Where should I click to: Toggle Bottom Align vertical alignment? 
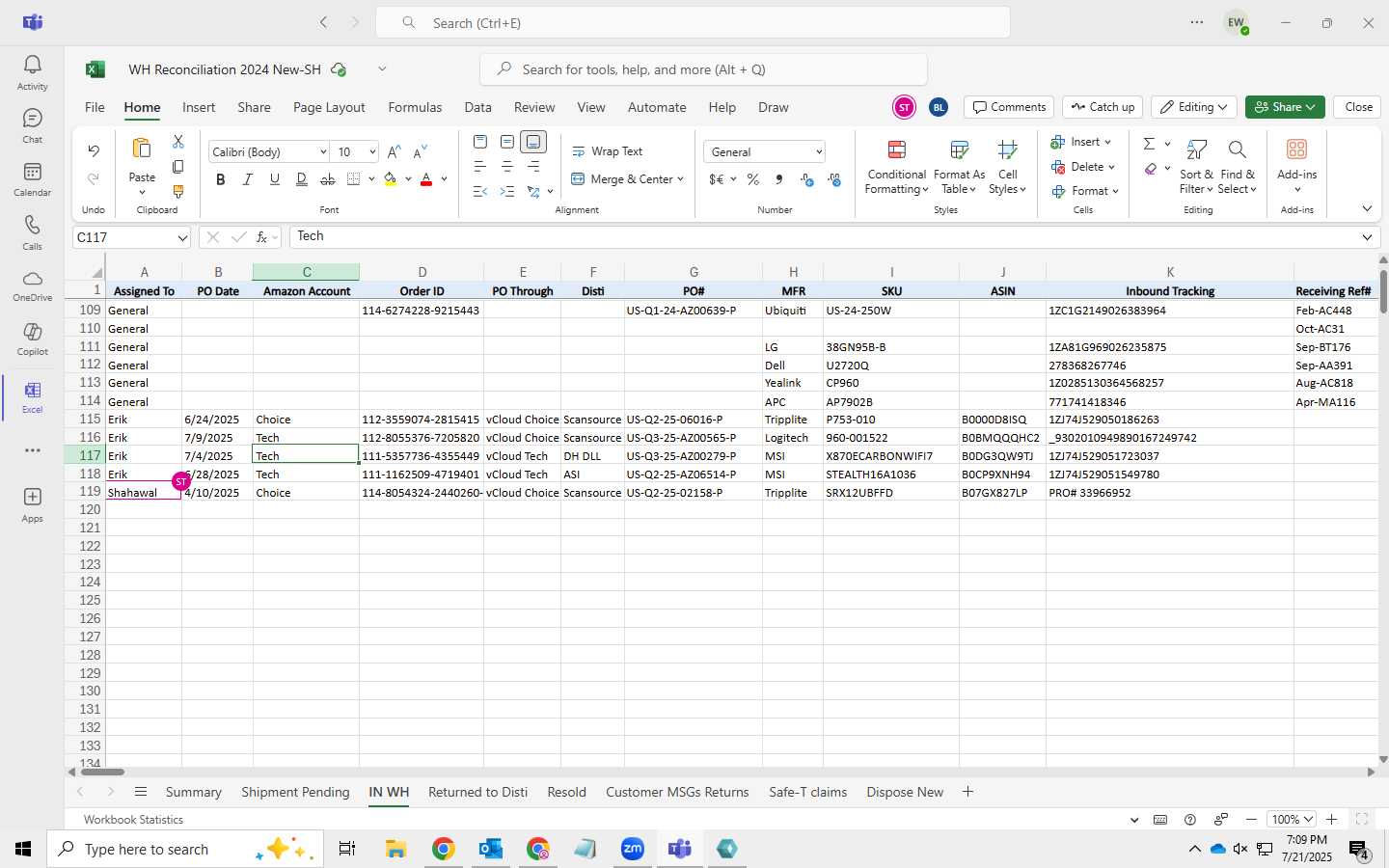coord(533,142)
